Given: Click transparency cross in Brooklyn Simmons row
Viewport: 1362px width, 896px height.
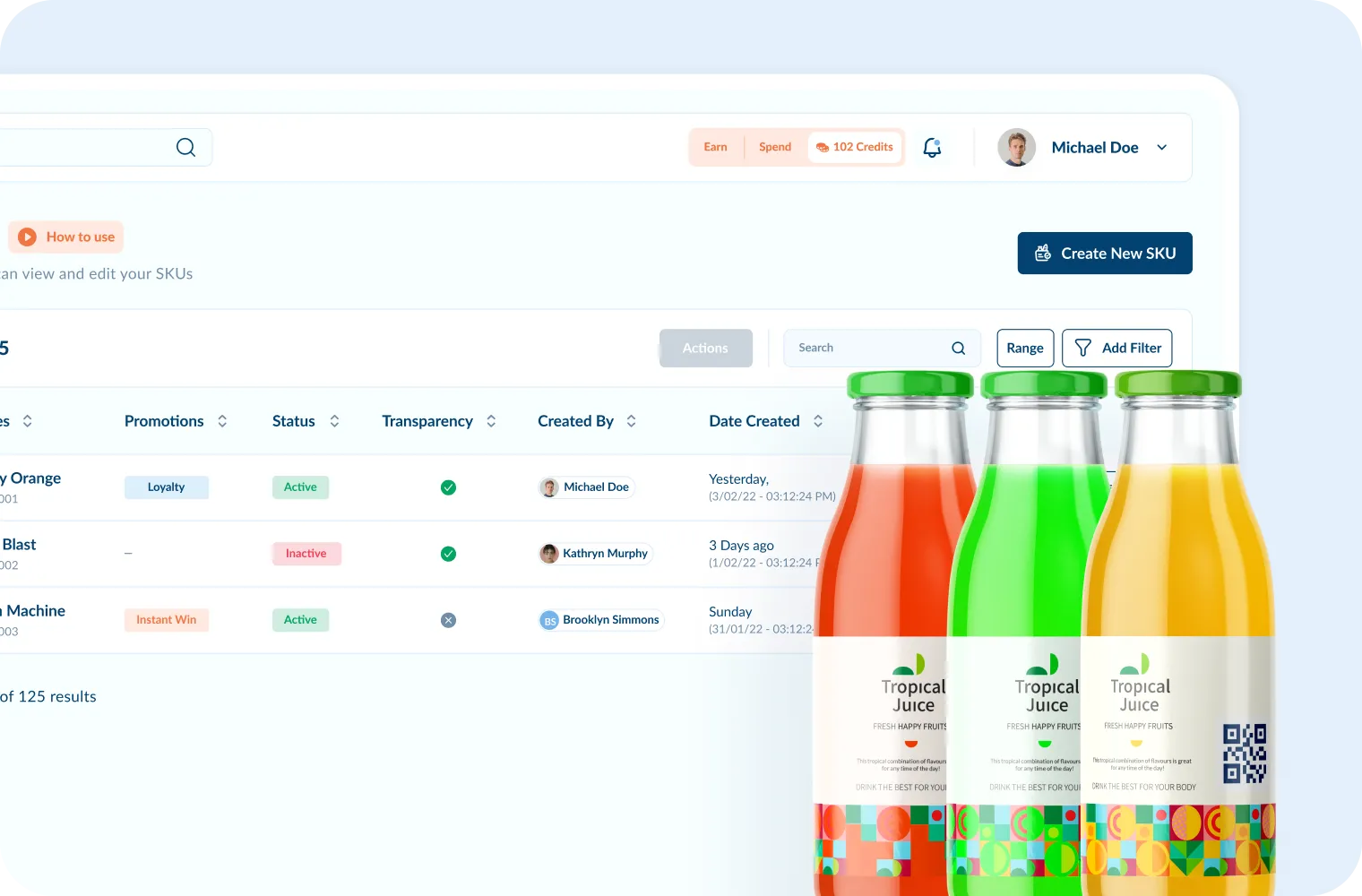Looking at the screenshot, I should (x=448, y=620).
